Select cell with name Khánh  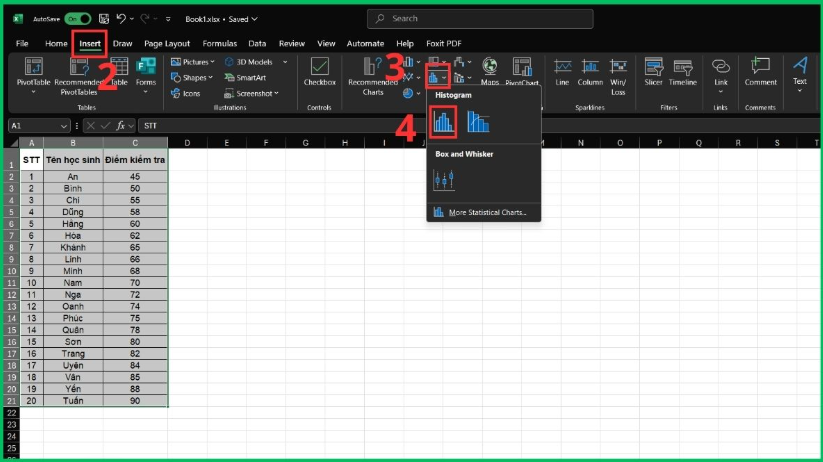pos(73,247)
